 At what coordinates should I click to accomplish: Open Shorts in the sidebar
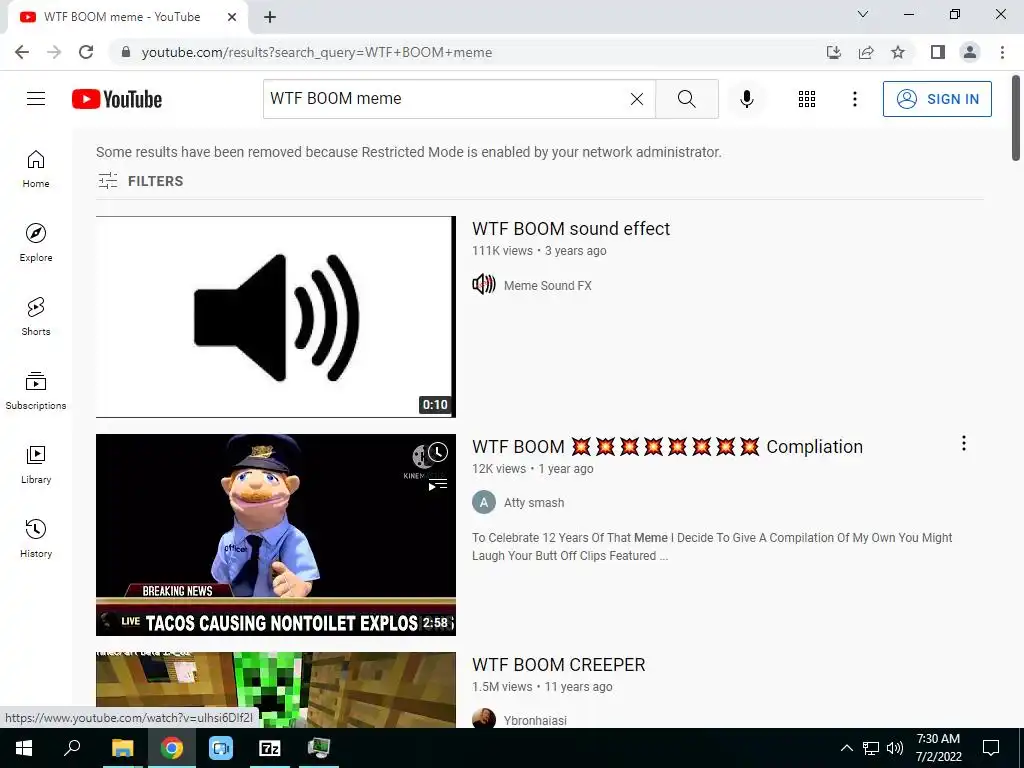point(36,317)
